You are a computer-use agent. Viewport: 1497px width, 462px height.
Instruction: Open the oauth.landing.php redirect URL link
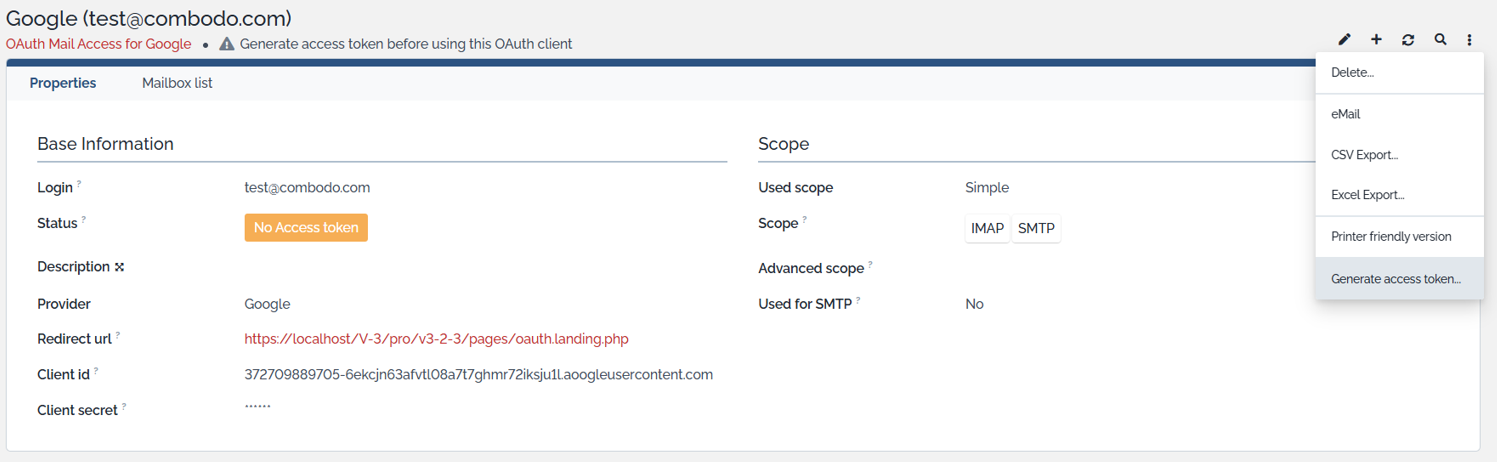(x=436, y=339)
